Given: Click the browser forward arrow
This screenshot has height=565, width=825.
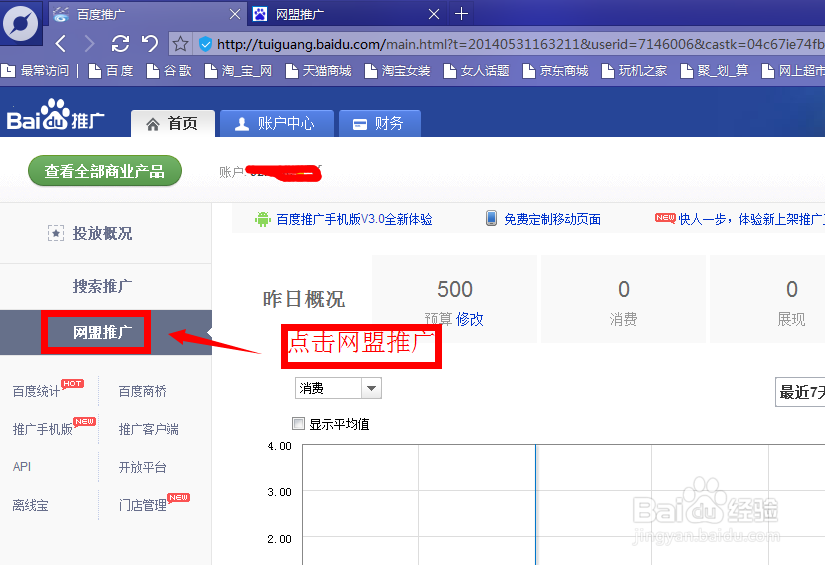Looking at the screenshot, I should click(x=89, y=44).
